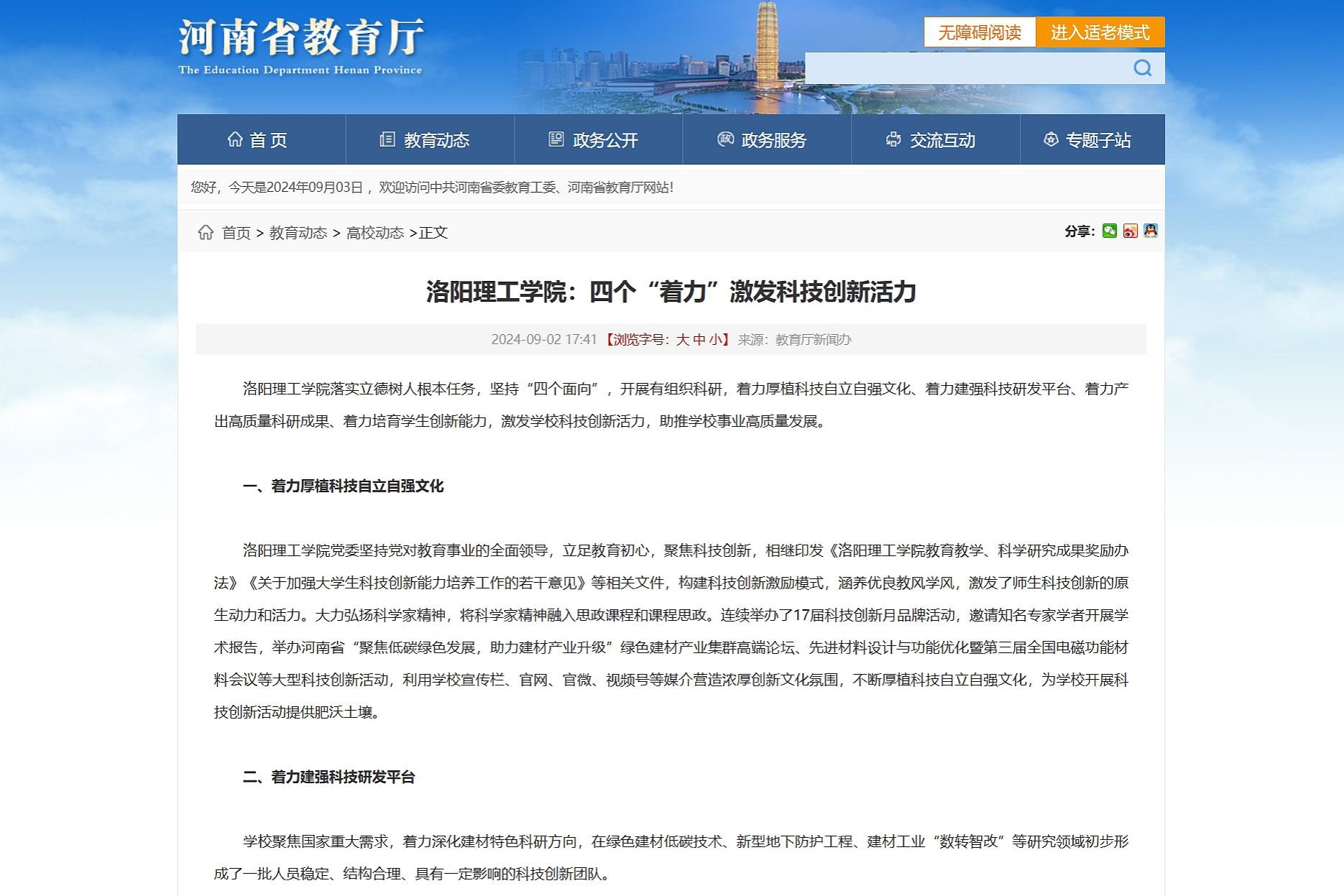This screenshot has width=1344, height=896.
Task: Set font size to medium 中
Action: pyautogui.click(x=699, y=340)
